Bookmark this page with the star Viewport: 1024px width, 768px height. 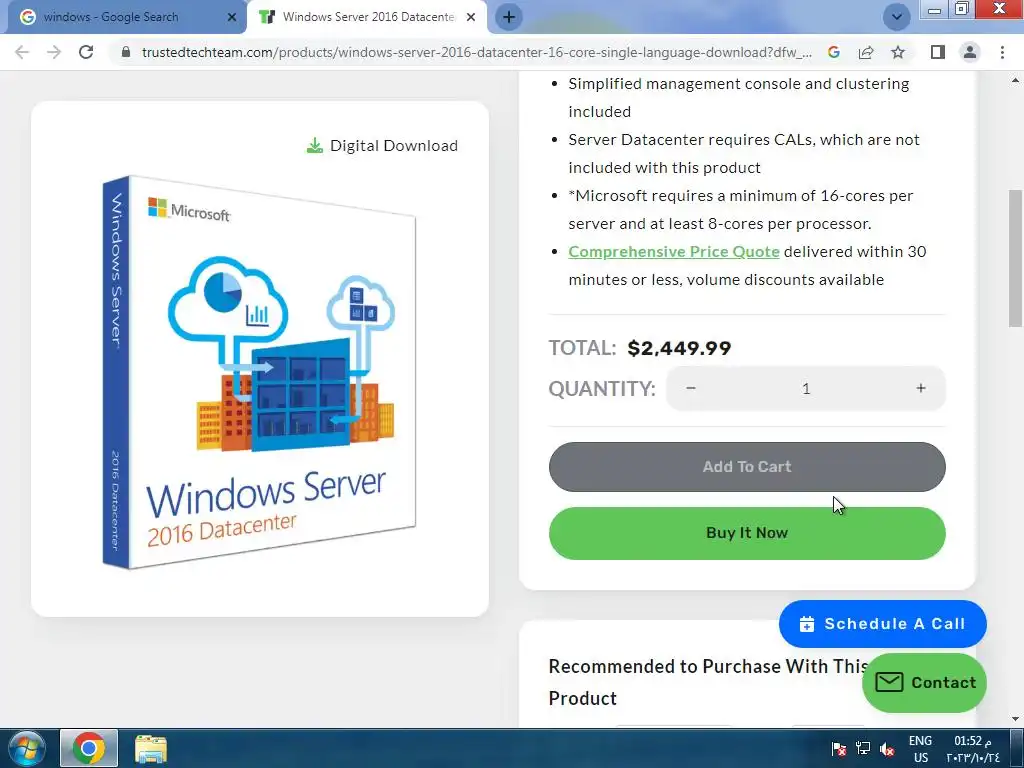click(x=898, y=52)
